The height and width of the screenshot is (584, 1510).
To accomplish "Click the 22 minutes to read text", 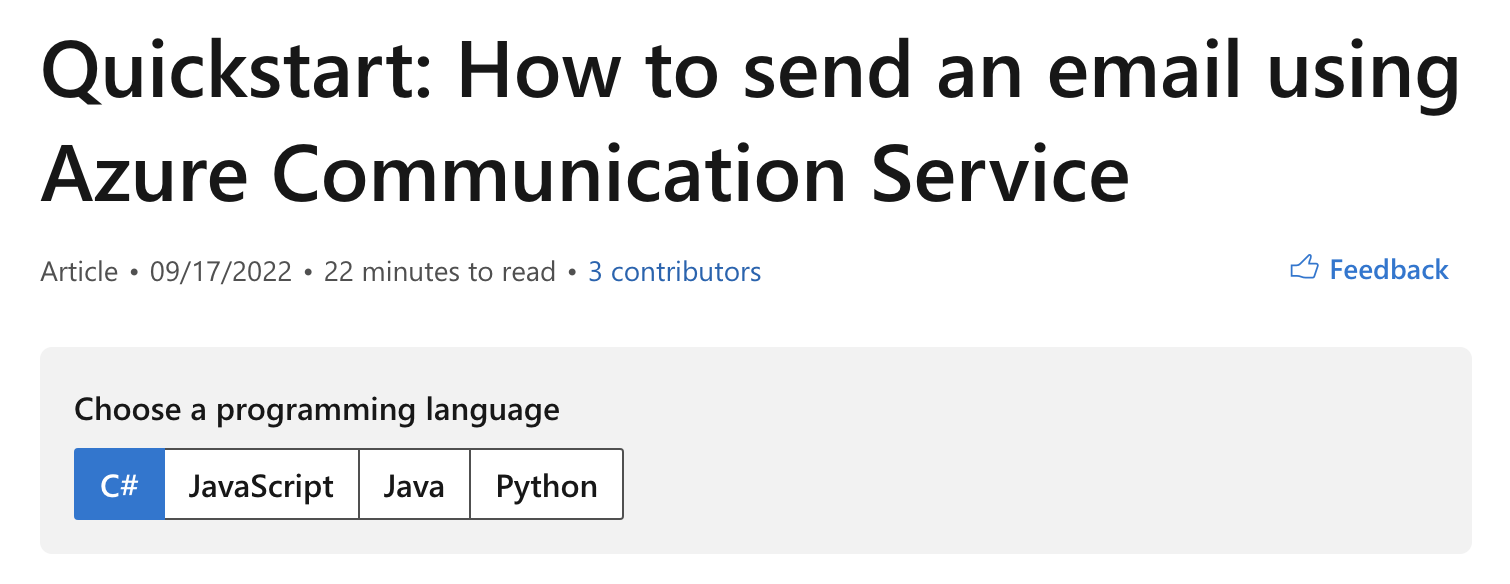I will [440, 272].
